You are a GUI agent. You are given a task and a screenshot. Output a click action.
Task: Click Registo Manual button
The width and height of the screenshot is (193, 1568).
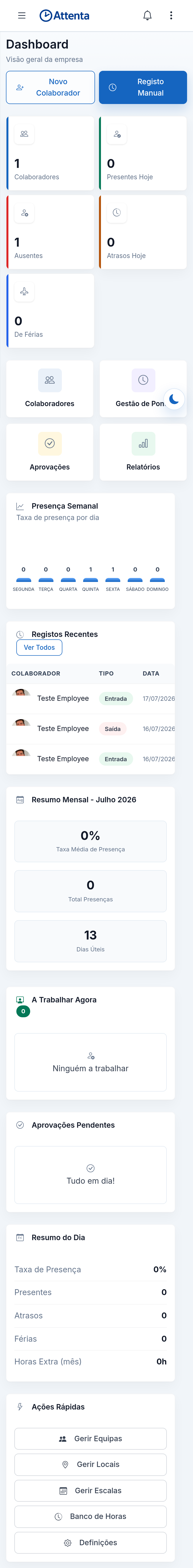pos(143,88)
